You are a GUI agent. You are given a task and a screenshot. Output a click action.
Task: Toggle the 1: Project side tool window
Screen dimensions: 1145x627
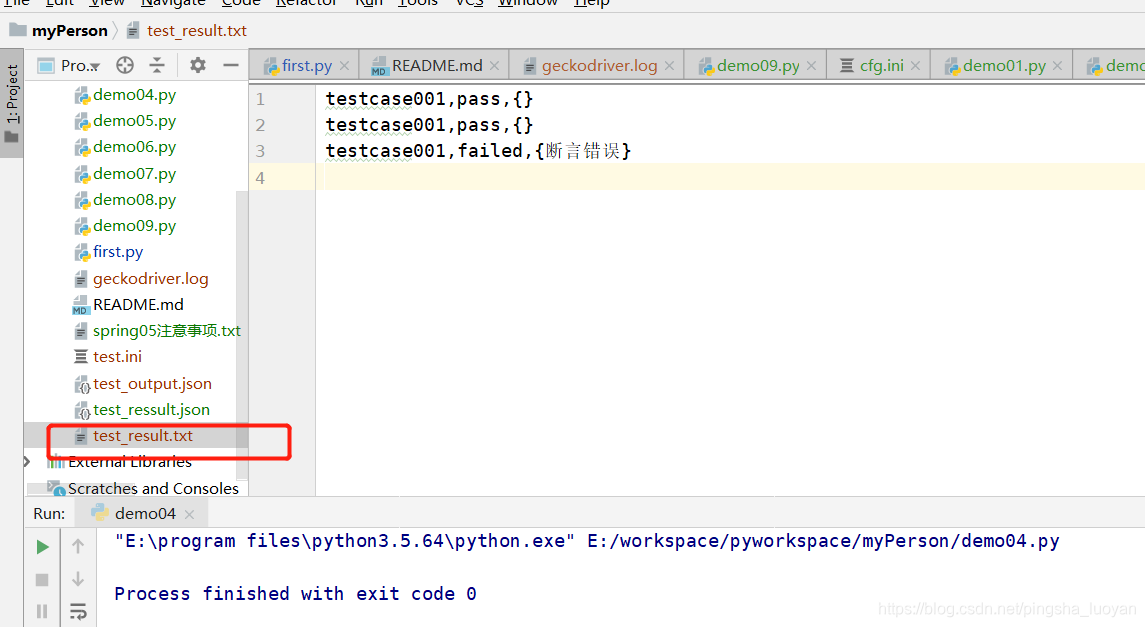(12, 103)
